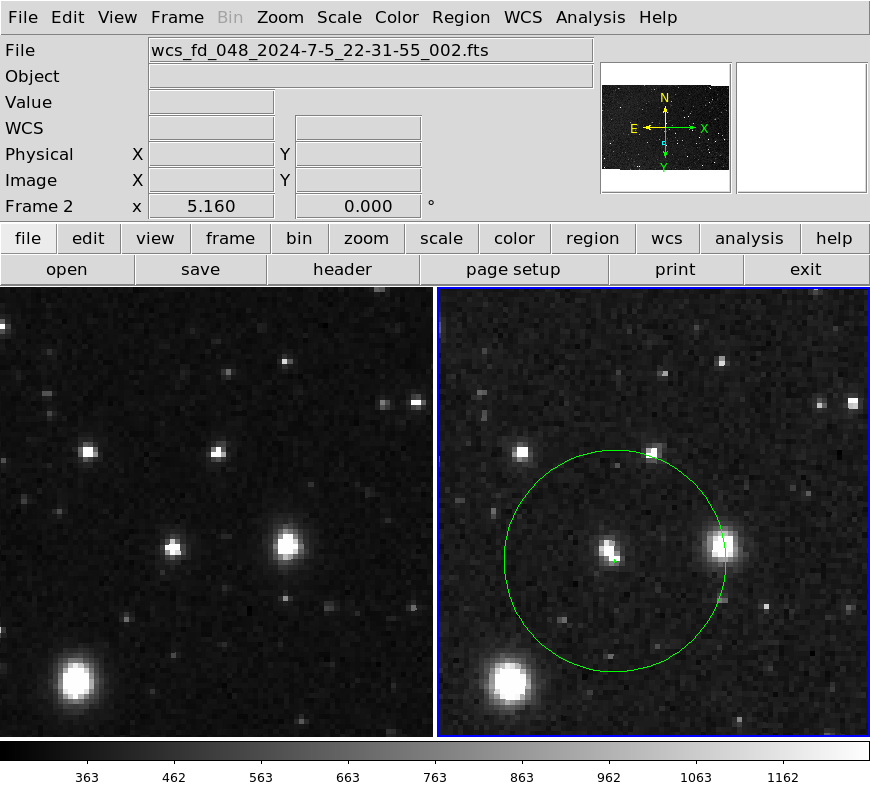Click the Value field
Viewport: 870px width, 785px height.
[211, 103]
